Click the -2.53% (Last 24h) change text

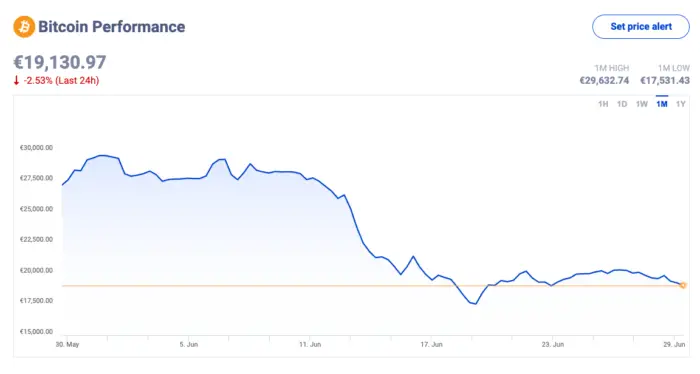click(x=61, y=81)
